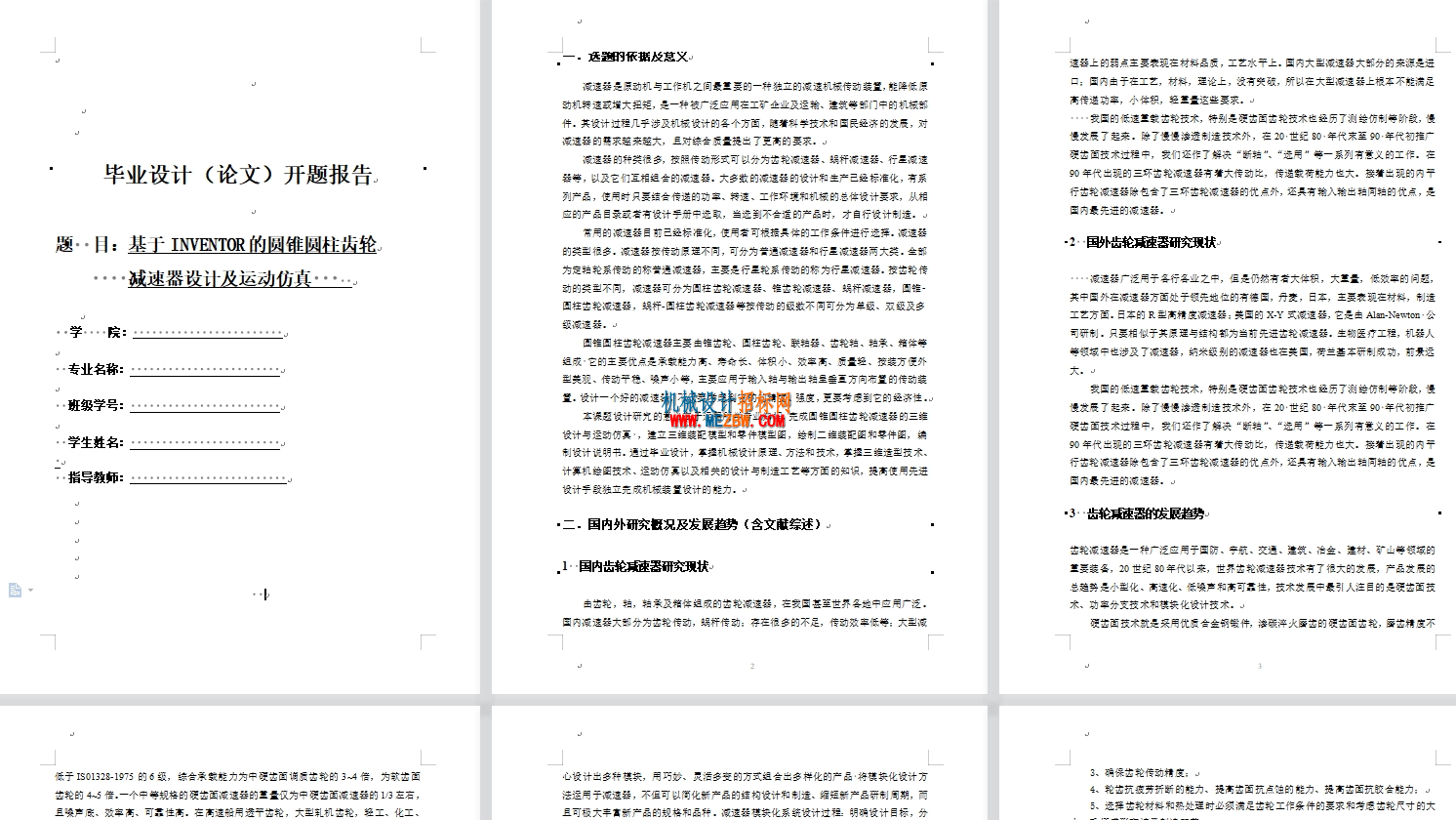Click list item 4、轮齿抗疲劳折断的能力
This screenshot has width=1456, height=820.
pos(1254,789)
